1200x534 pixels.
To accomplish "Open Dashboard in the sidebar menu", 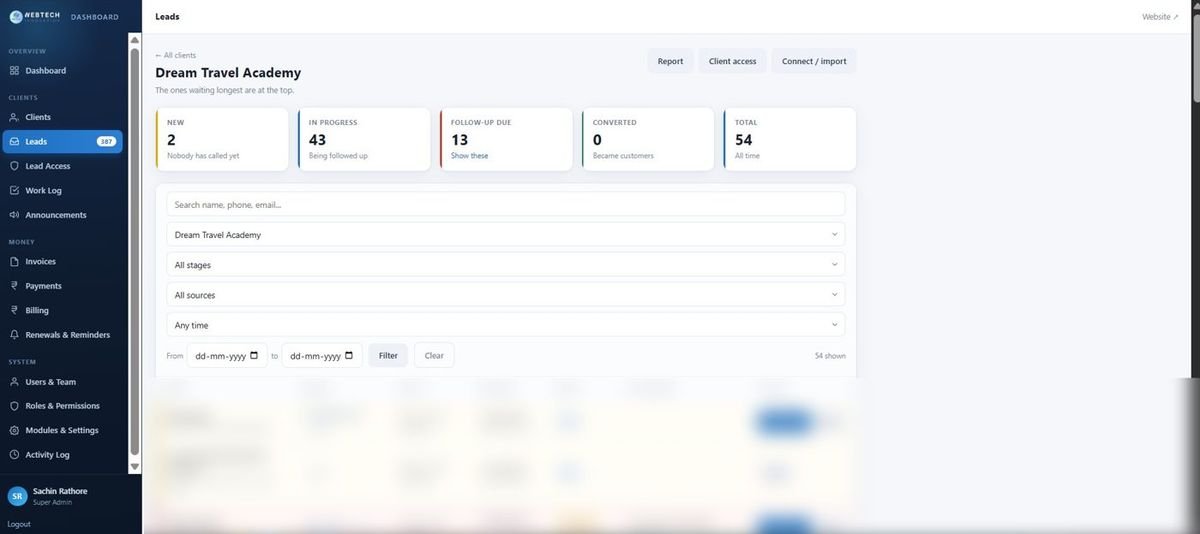I will (62, 71).
